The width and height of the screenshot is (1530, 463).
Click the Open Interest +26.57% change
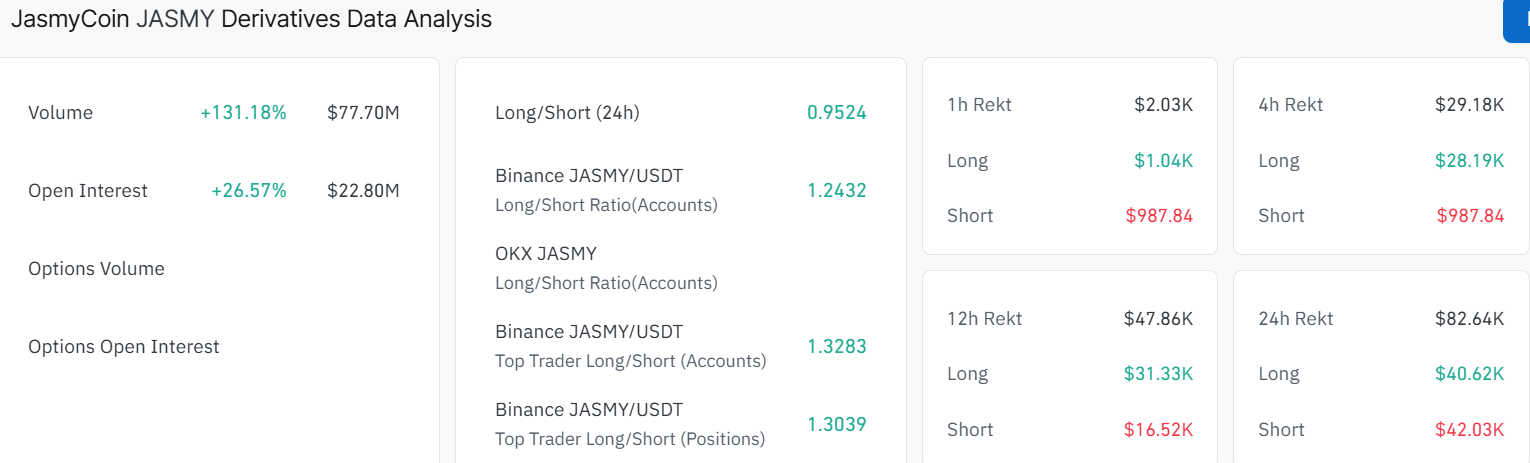(248, 191)
